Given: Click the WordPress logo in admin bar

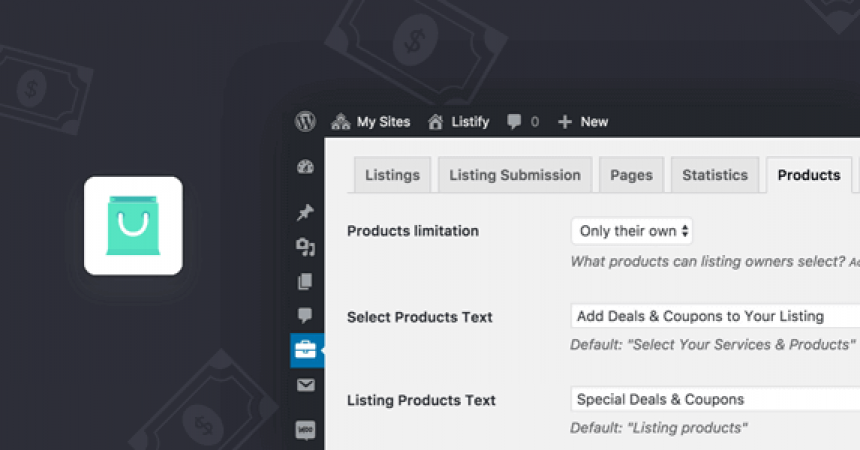Looking at the screenshot, I should [x=305, y=121].
